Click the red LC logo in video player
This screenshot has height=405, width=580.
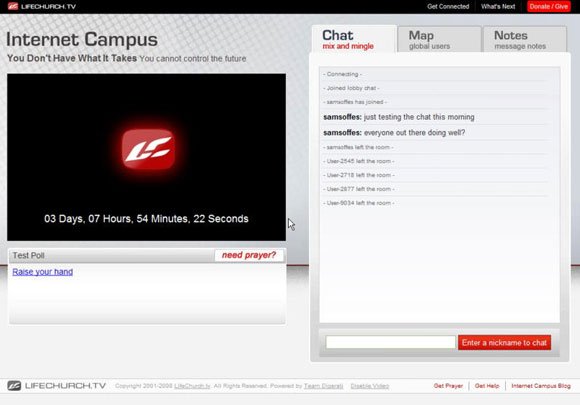click(148, 149)
